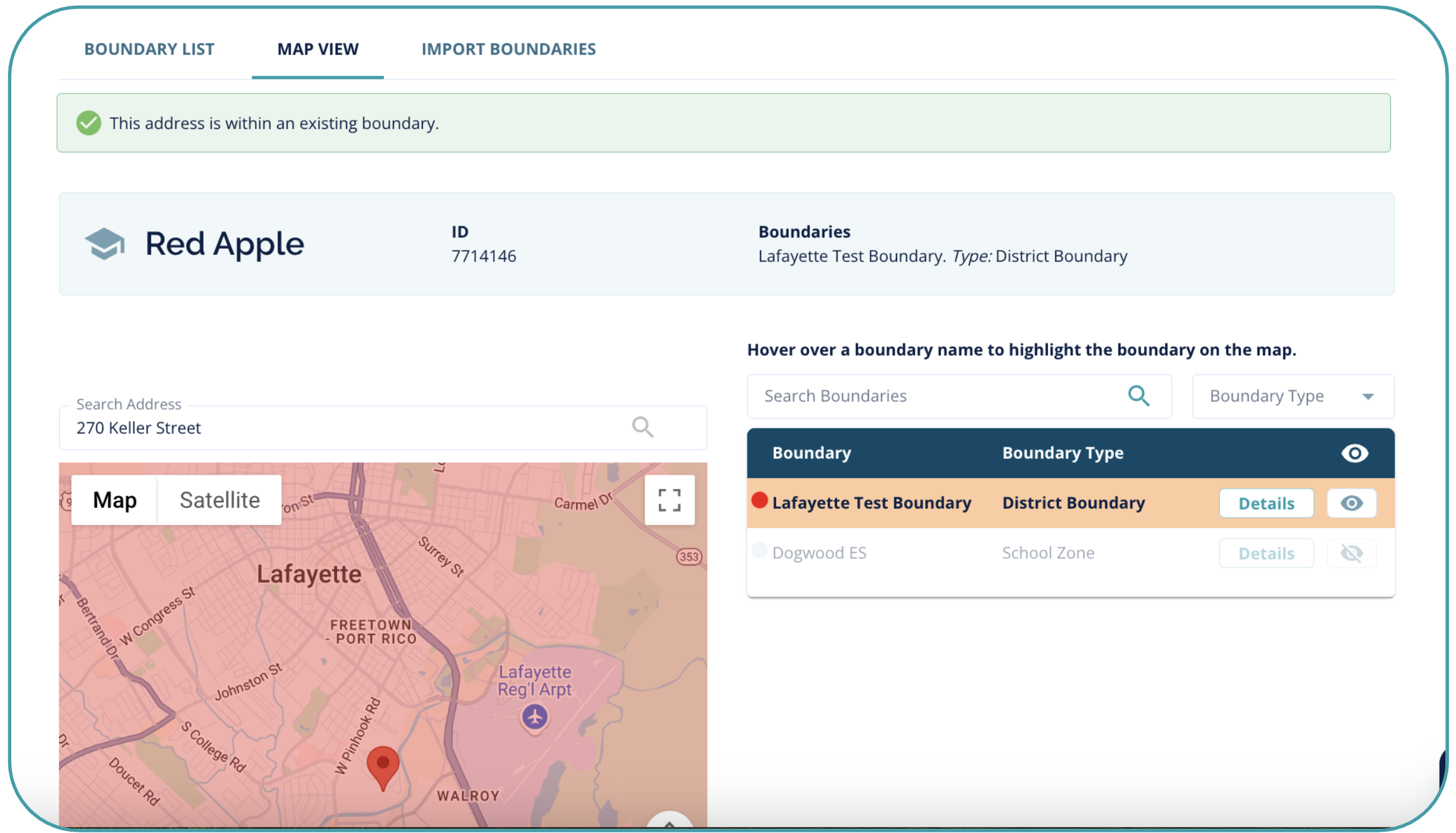Click the Highway 353 route shield on the map
This screenshot has width=1456, height=833.
coord(689,557)
